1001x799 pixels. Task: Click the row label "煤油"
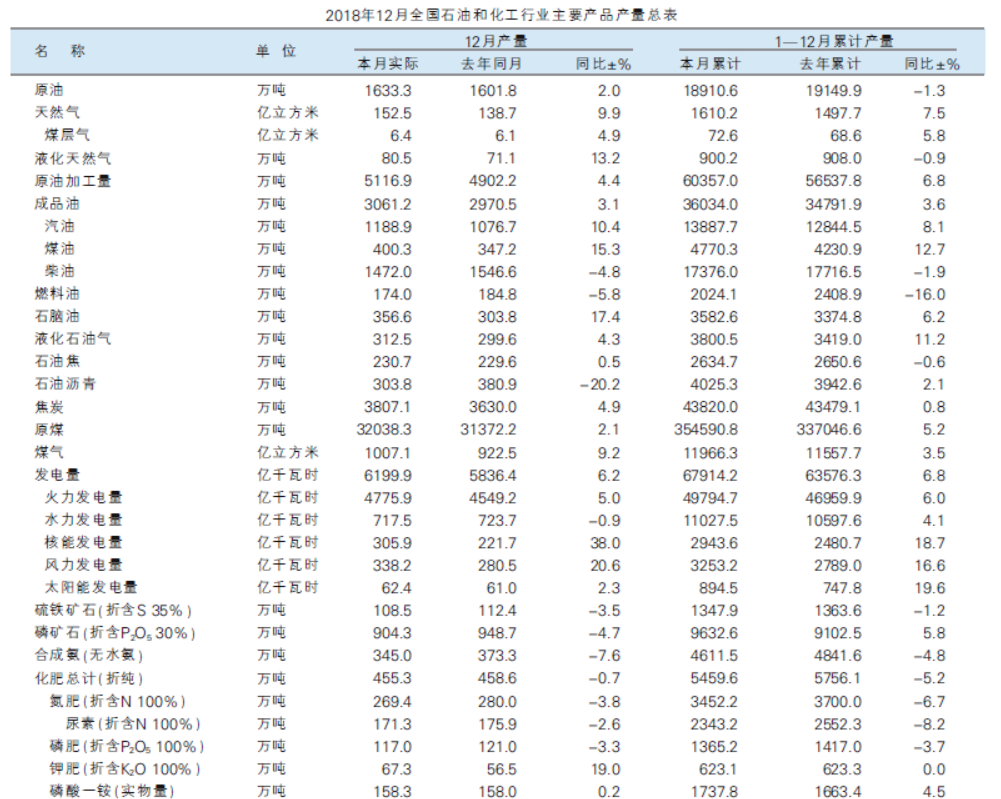[x=59, y=249]
